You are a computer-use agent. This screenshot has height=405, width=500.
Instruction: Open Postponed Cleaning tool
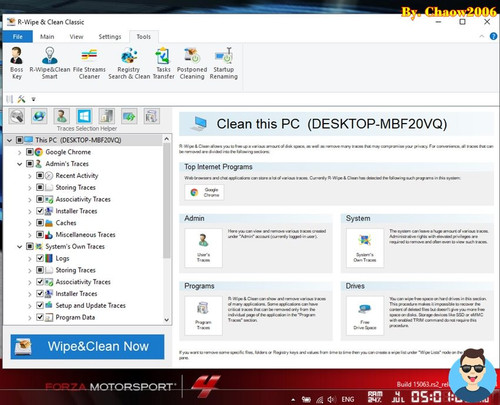point(192,63)
